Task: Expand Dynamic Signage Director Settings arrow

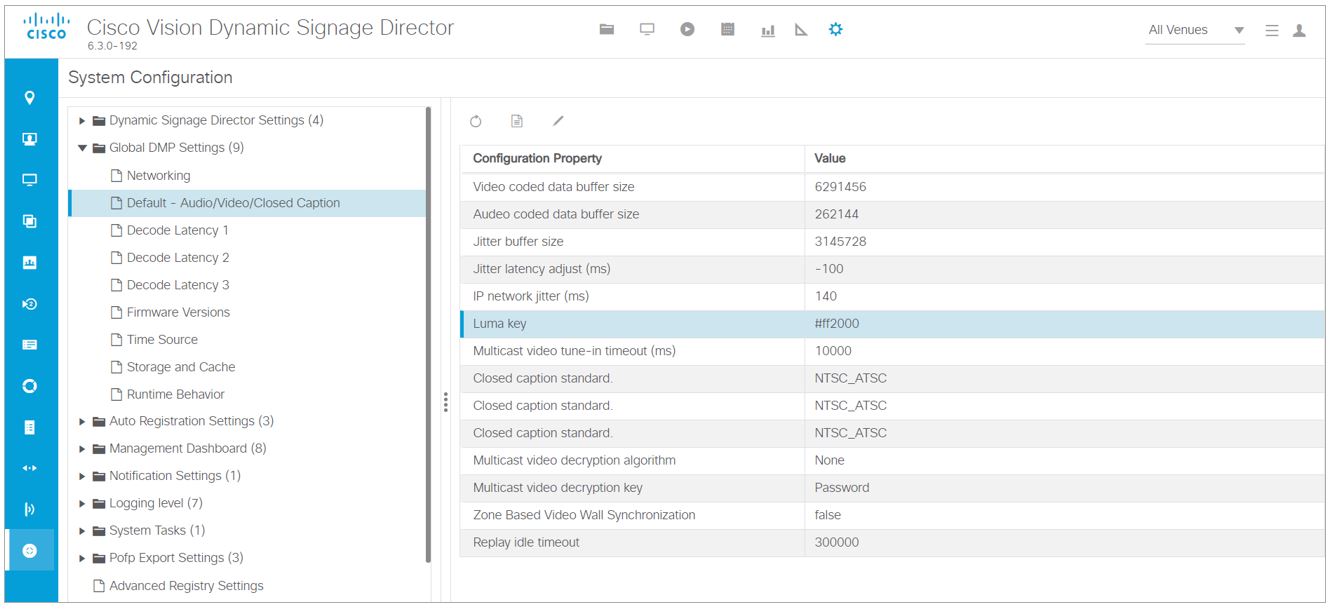Action: click(83, 121)
